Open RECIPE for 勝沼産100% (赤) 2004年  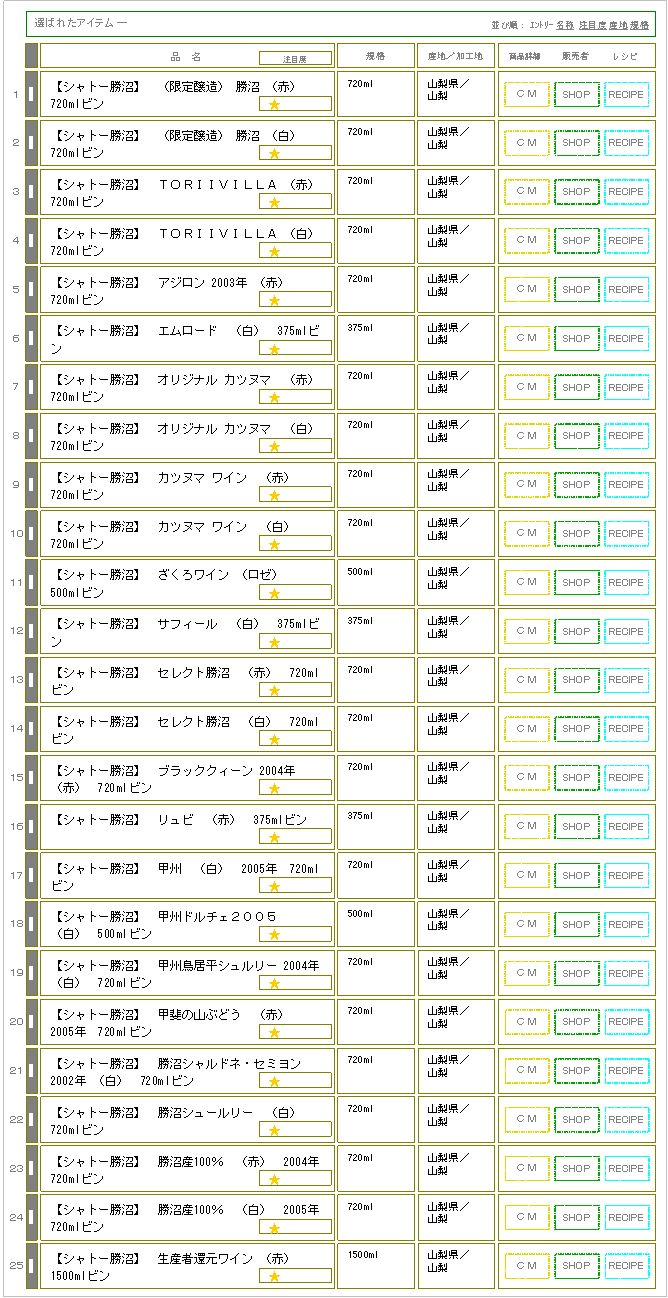point(627,1168)
